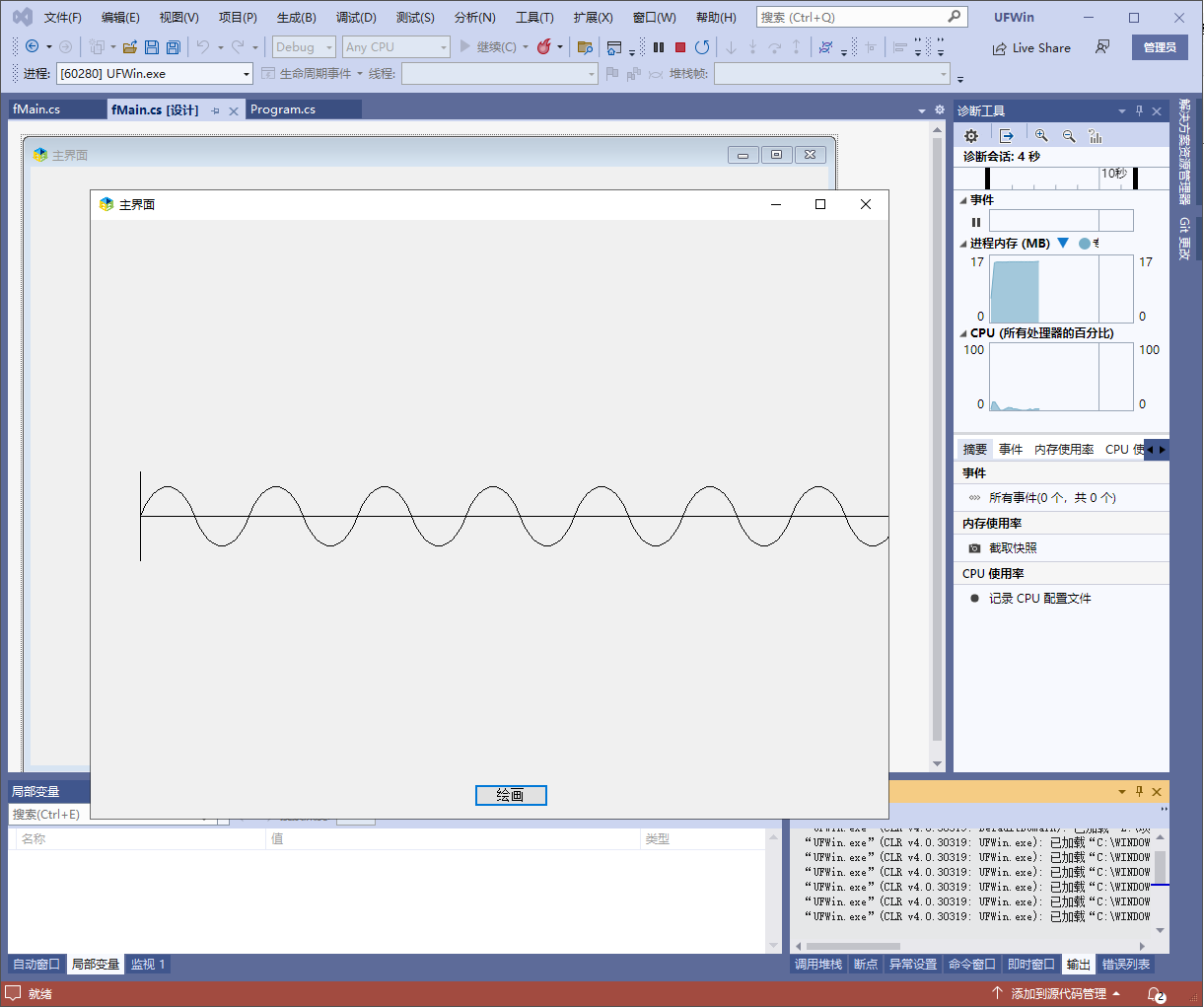Pin the fMain.cs design tab
1204x1008 pixels.
(x=215, y=110)
